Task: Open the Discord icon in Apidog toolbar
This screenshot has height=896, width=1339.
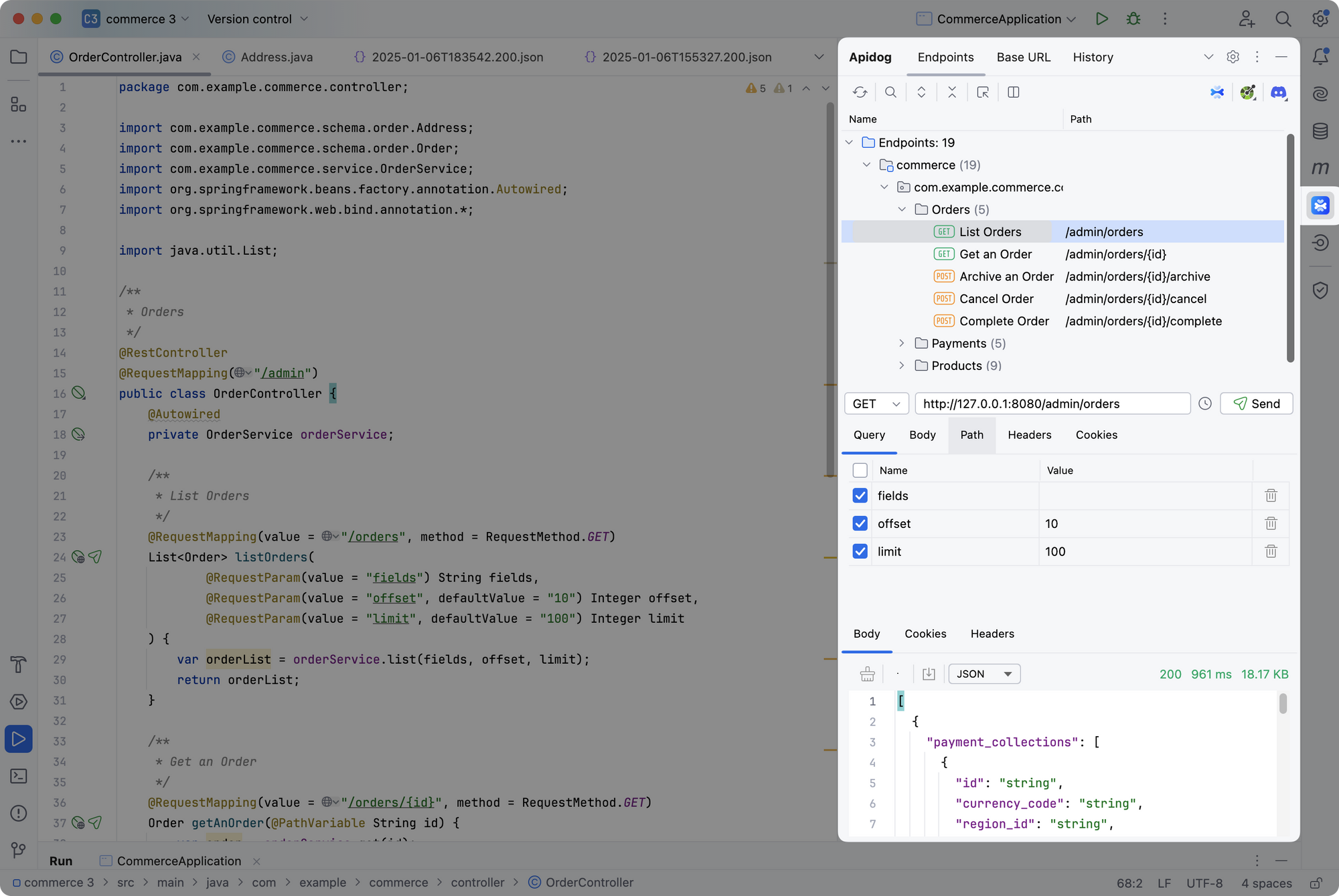Action: 1279,92
